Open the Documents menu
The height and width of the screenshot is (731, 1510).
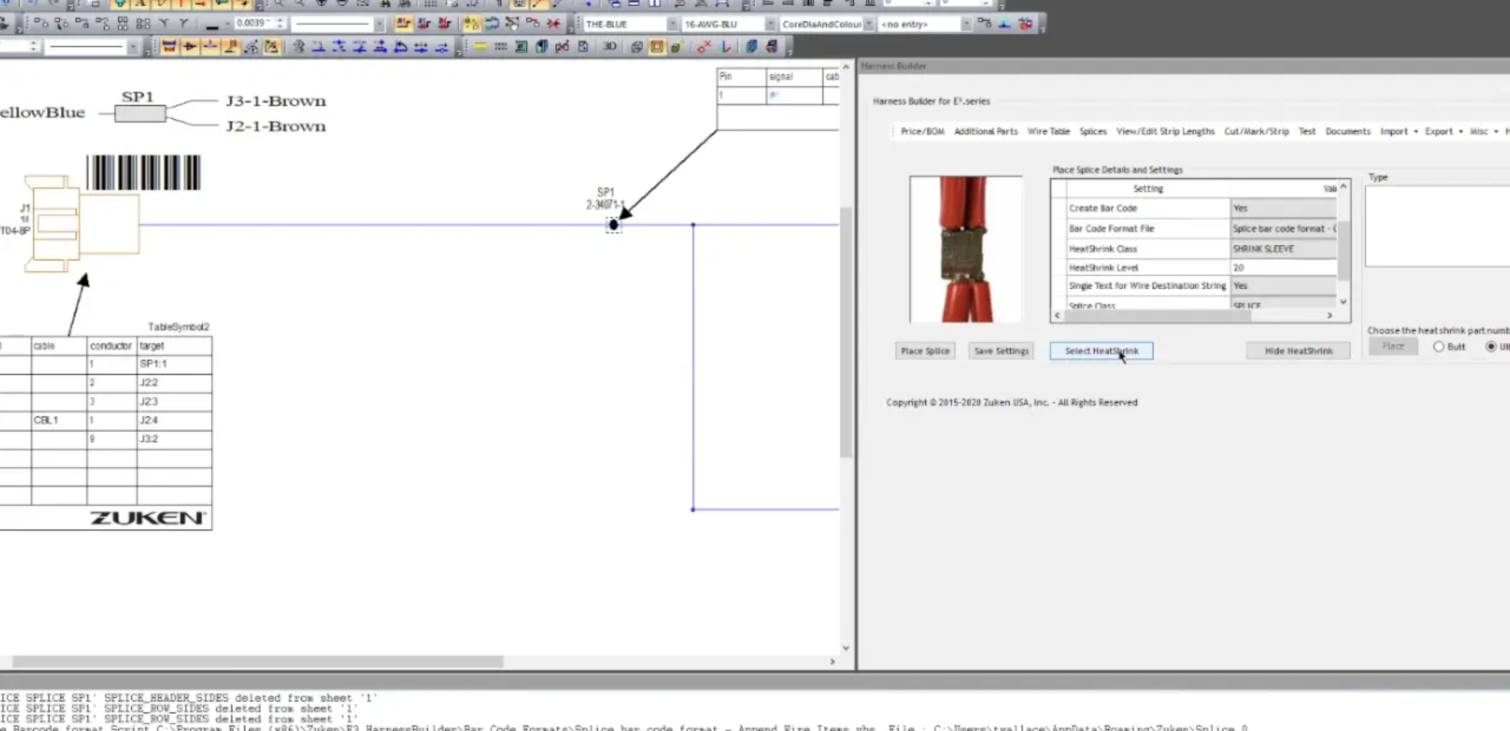coord(1347,131)
